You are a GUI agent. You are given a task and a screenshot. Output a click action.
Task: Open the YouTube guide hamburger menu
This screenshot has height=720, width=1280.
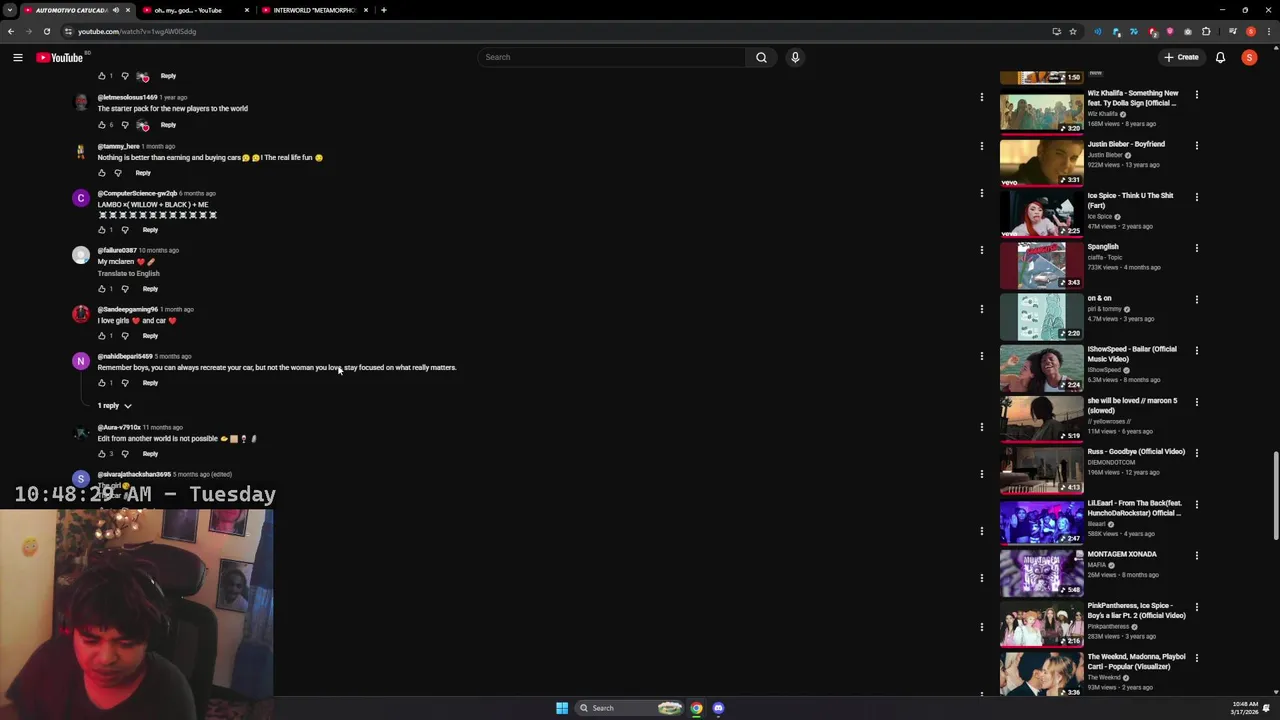click(18, 57)
